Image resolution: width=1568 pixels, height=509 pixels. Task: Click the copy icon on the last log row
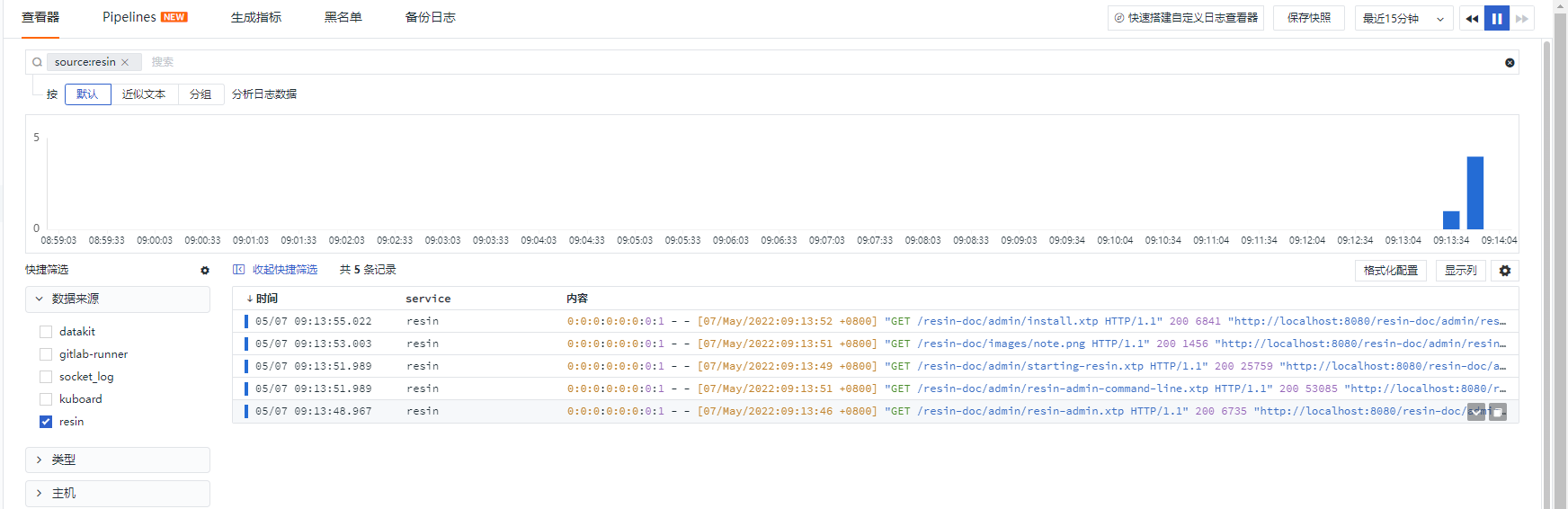(x=1498, y=412)
